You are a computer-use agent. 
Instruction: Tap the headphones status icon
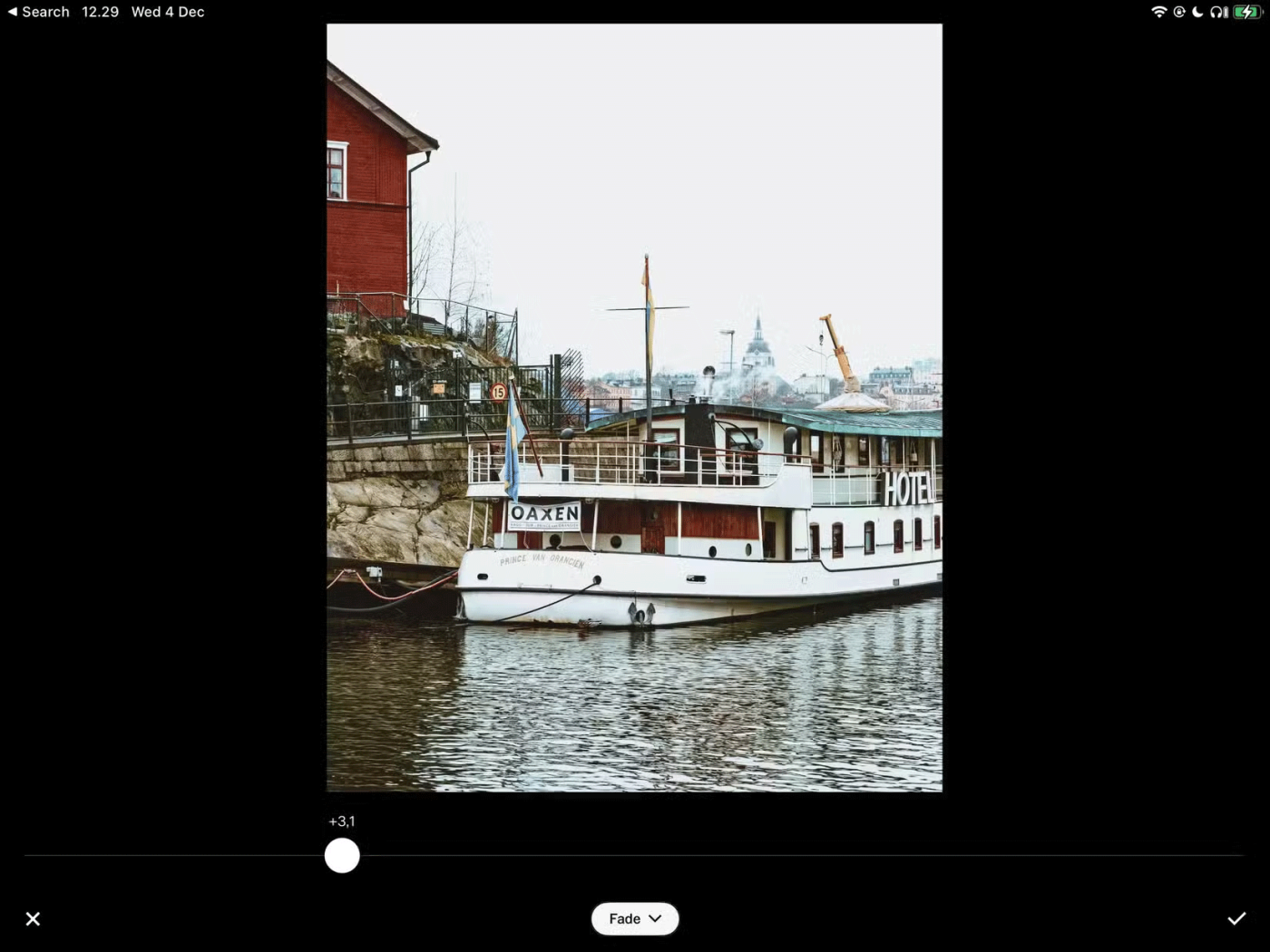coord(1218,12)
